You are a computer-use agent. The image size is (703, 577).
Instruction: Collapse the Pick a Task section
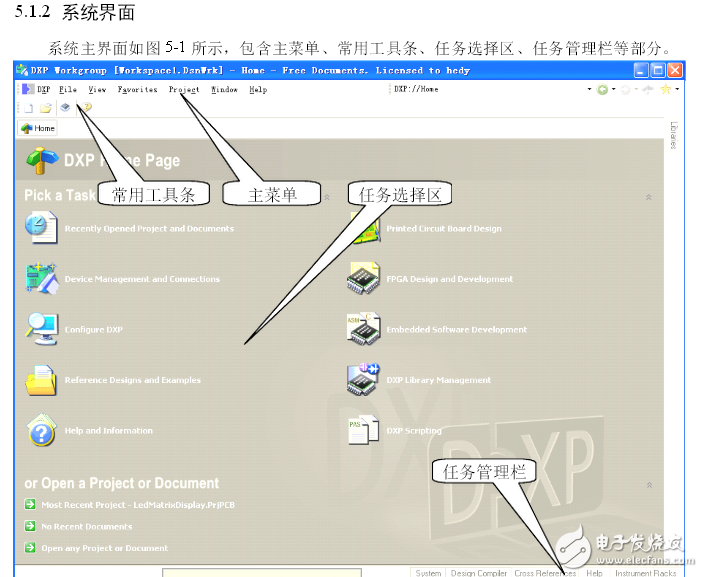(x=649, y=197)
